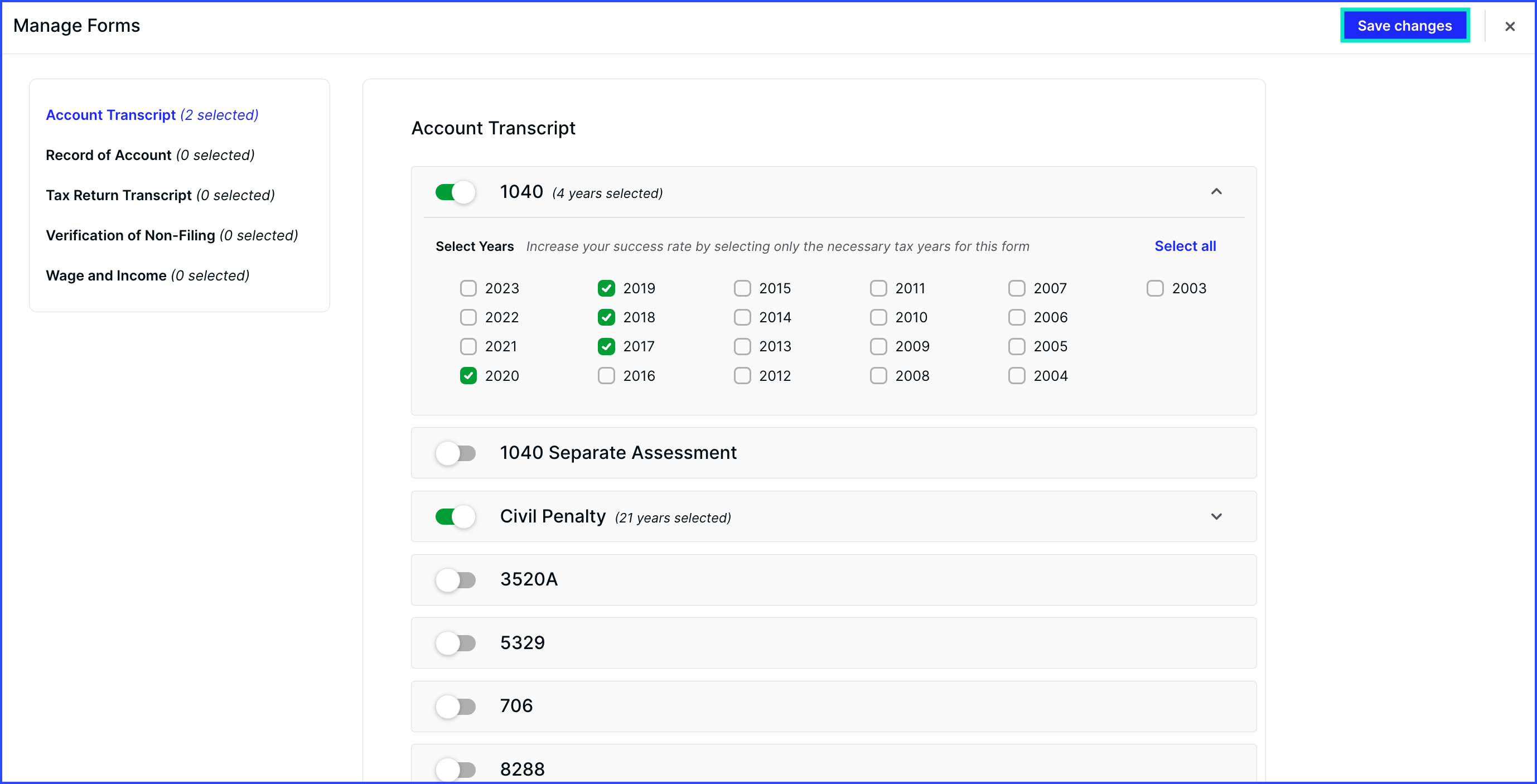
Task: Turn off the 1040 toggle
Action: click(x=455, y=192)
